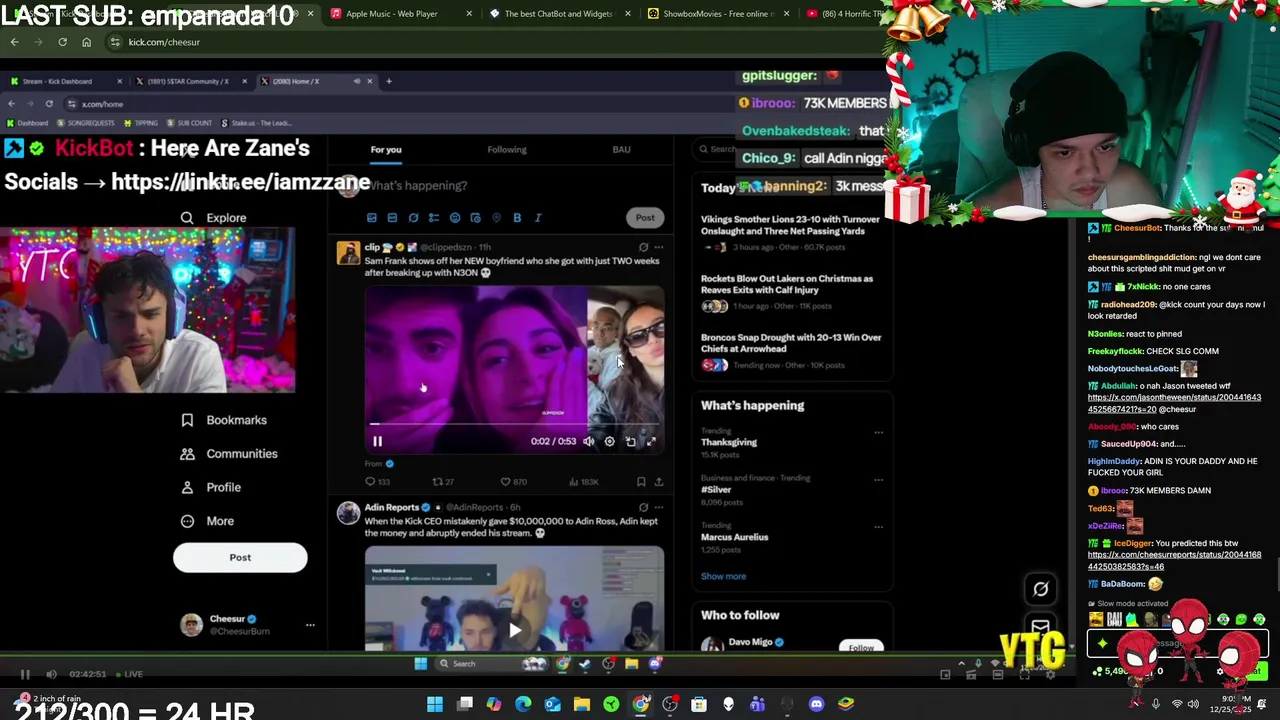Expand tweet video to fullscreen
Image resolution: width=1280 pixels, height=720 pixels.
(651, 441)
